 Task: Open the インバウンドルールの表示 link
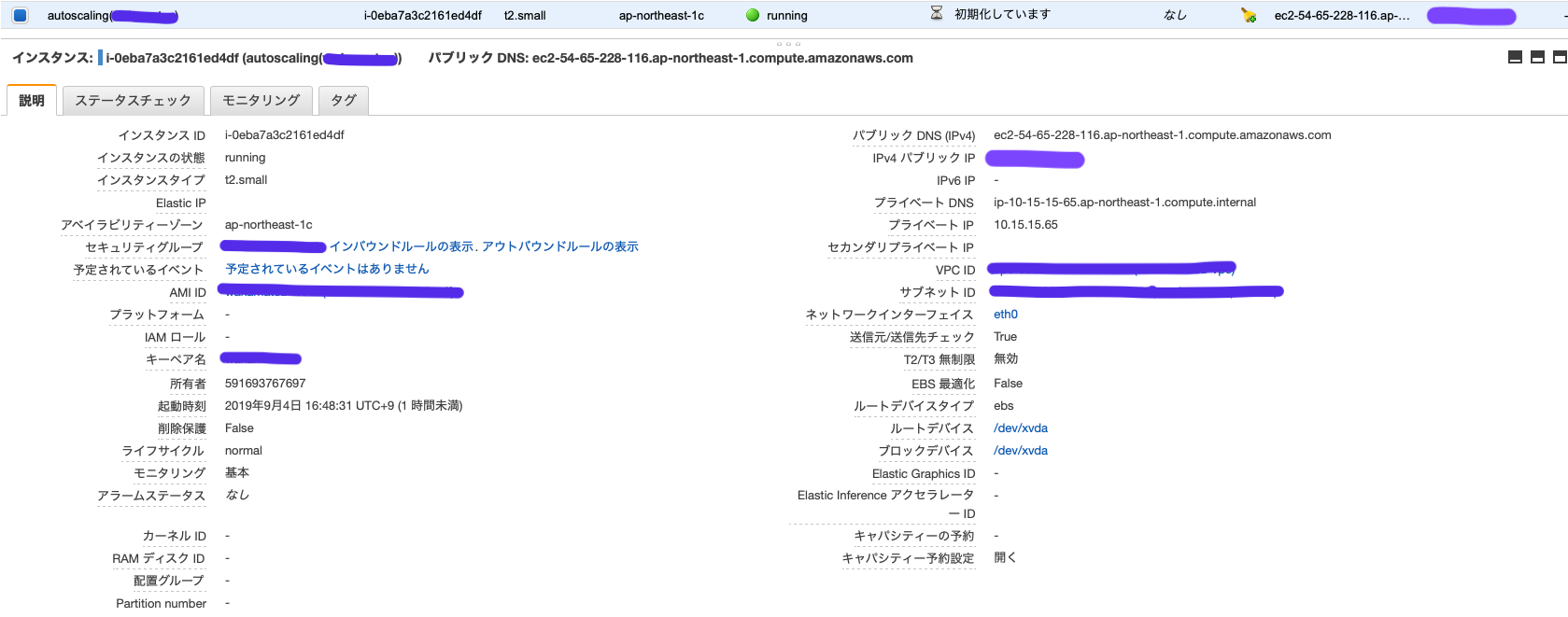(402, 246)
